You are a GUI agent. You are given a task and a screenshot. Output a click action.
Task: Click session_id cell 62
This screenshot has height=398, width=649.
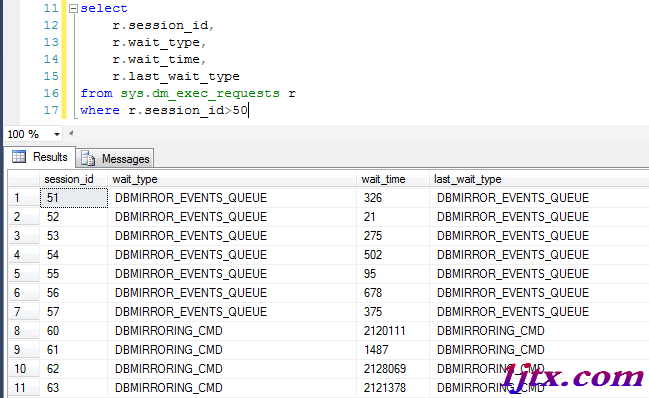(x=74, y=369)
